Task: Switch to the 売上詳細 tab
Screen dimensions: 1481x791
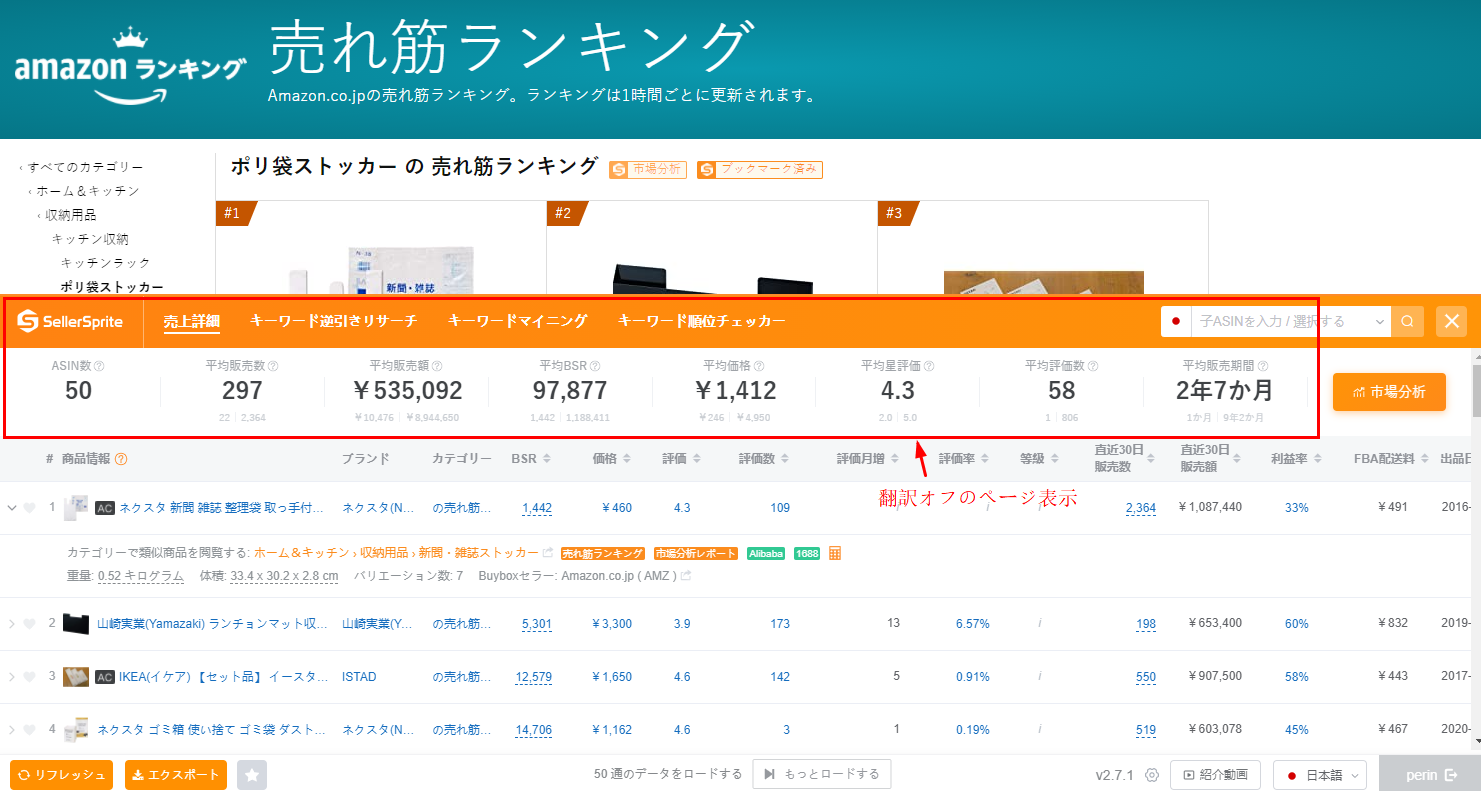Action: click(x=191, y=321)
